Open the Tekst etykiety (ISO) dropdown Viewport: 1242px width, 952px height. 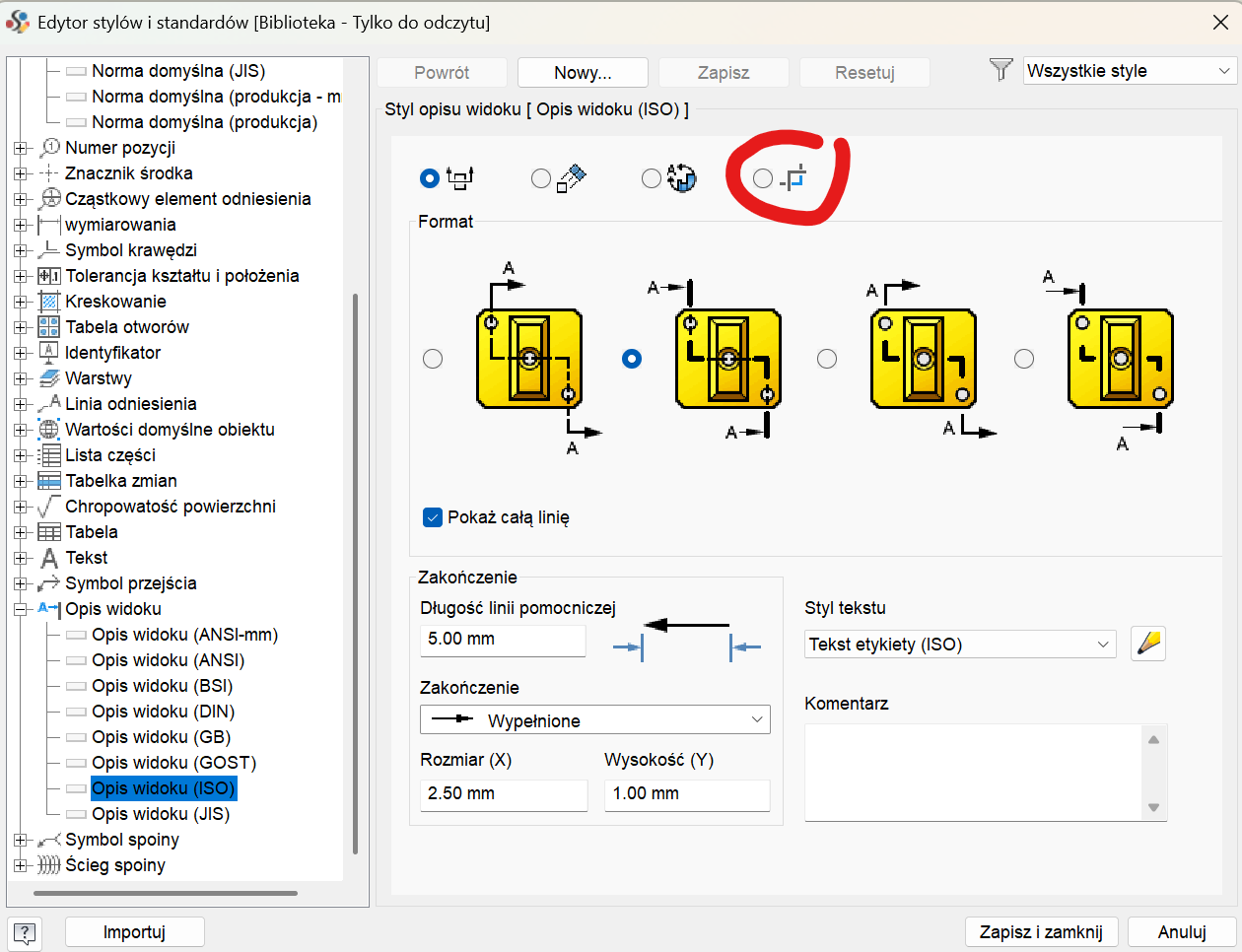960,645
